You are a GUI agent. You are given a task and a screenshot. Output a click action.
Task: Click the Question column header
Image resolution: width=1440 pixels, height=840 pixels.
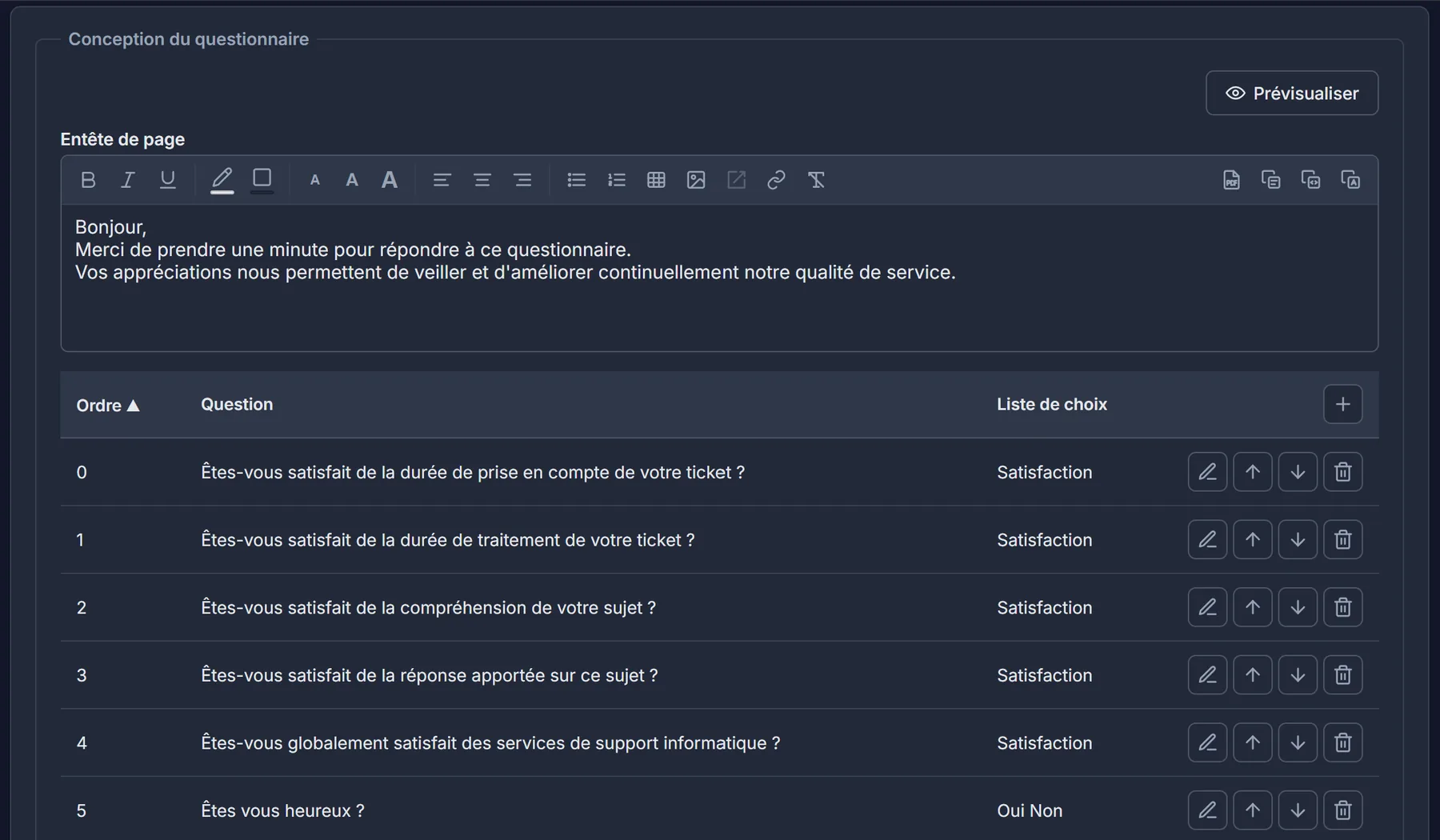237,404
